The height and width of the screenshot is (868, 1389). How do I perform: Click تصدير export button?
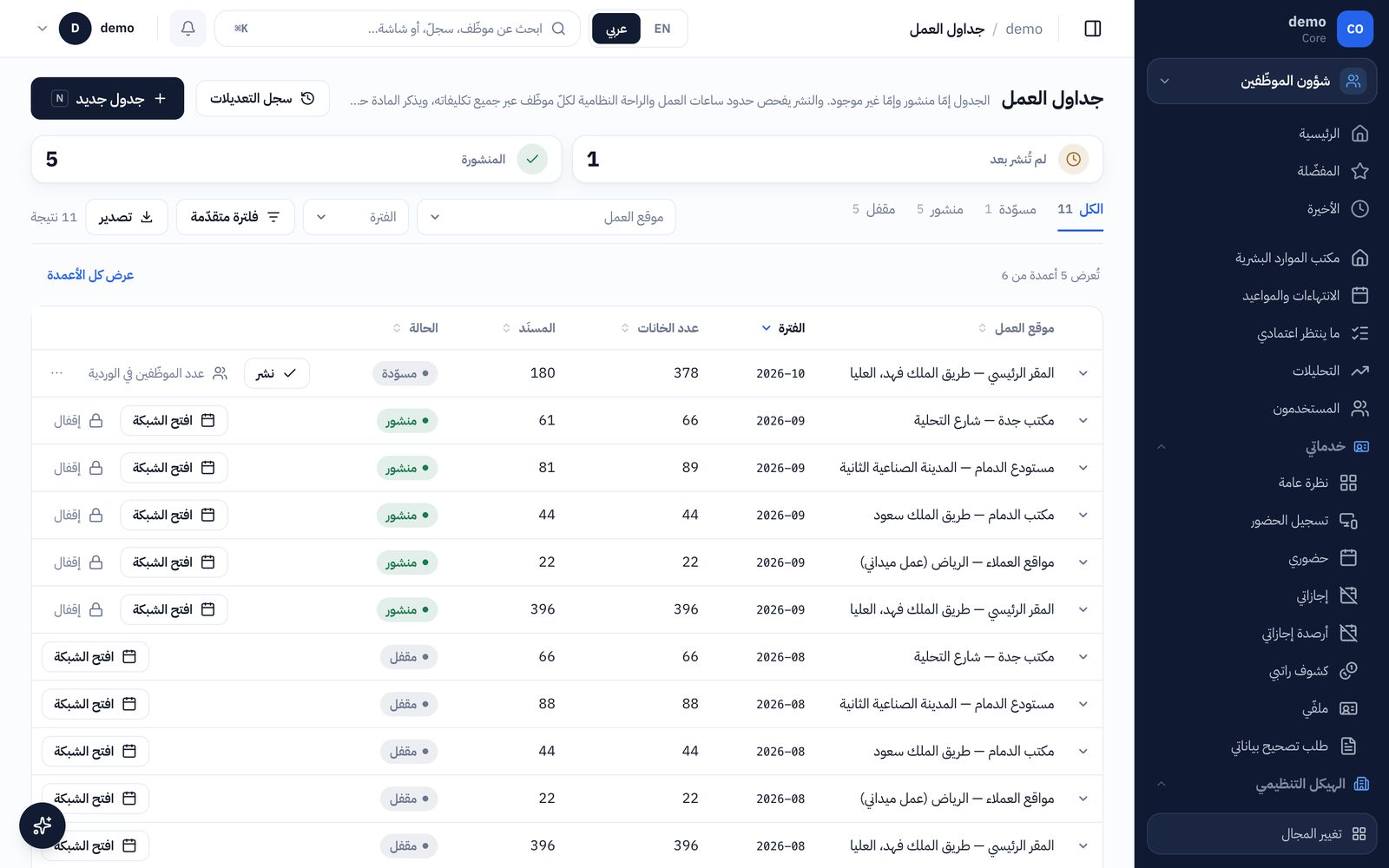click(x=126, y=217)
